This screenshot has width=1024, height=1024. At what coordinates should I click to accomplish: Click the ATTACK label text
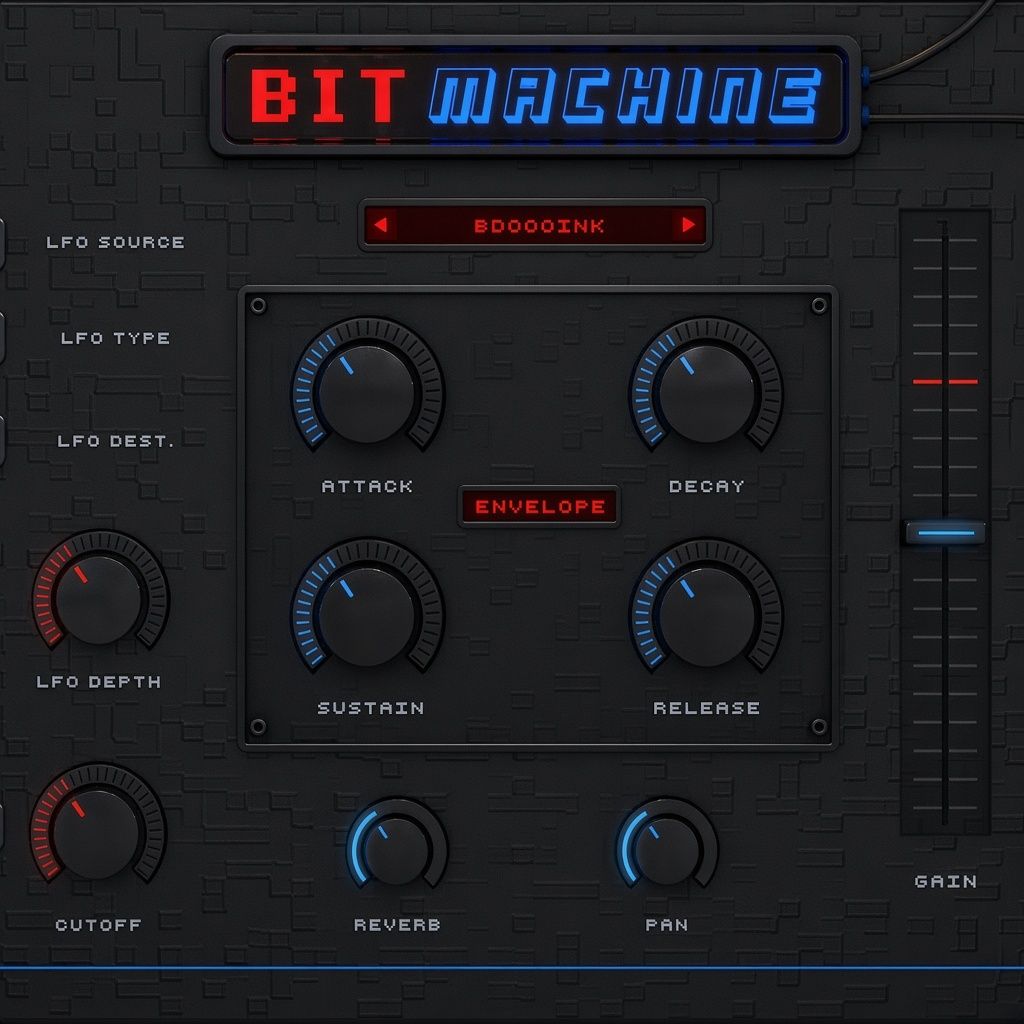click(x=367, y=487)
